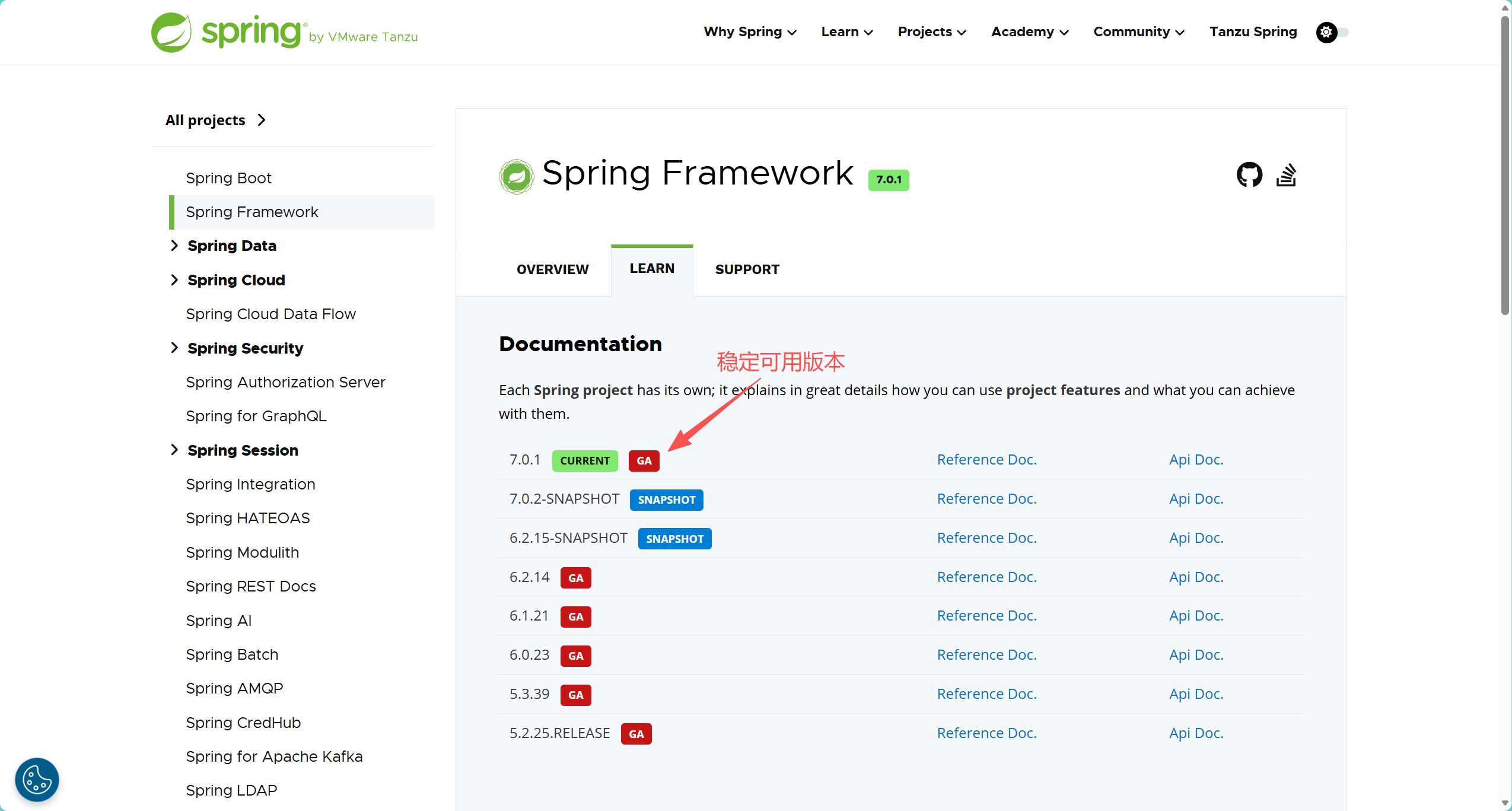Click the Spring Framework project logo icon
The image size is (1512, 811).
click(x=516, y=176)
